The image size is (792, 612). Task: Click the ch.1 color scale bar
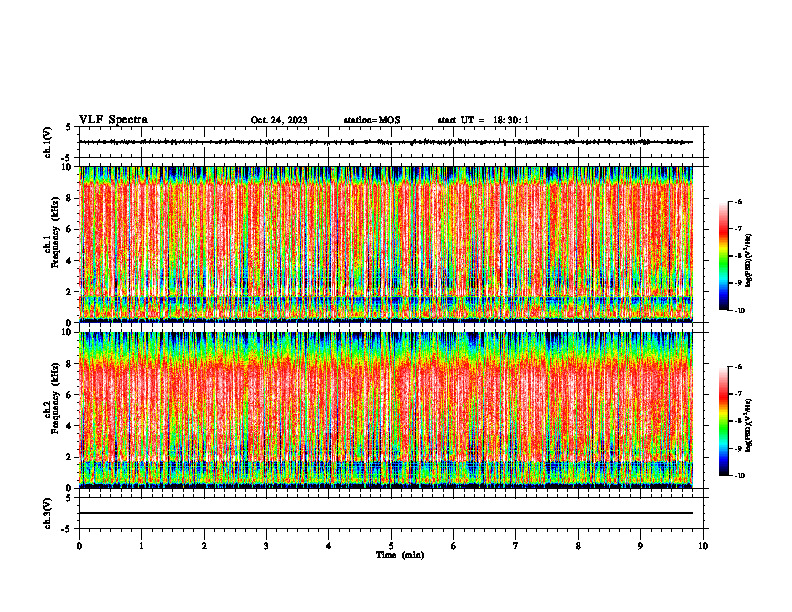click(723, 256)
